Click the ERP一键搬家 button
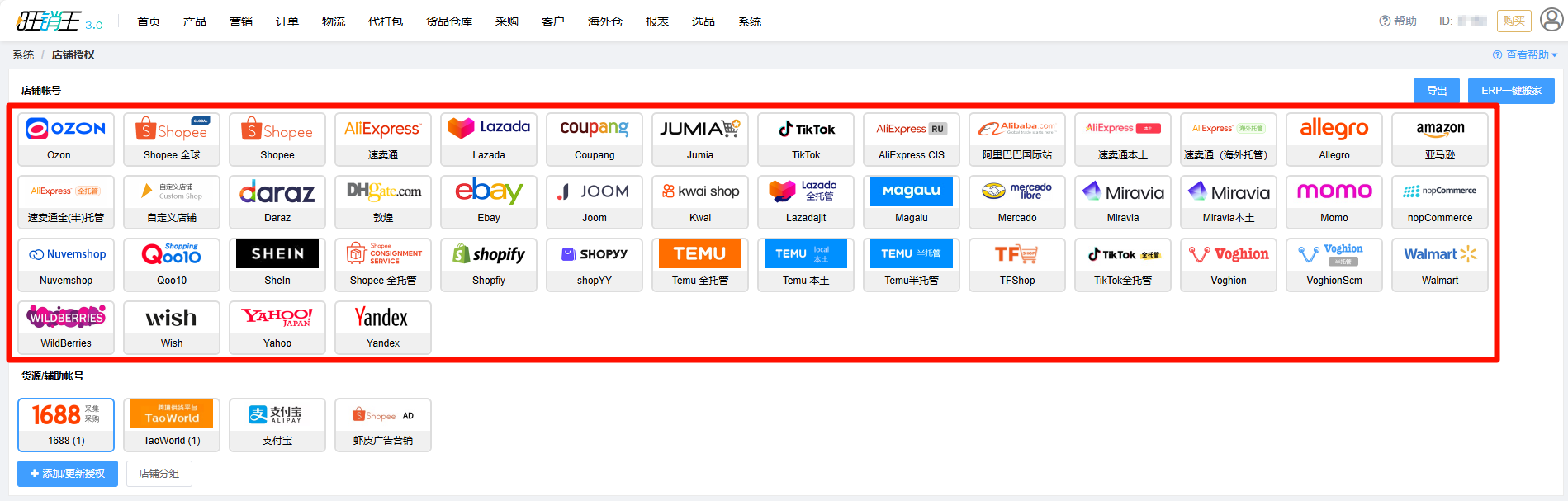This screenshot has width=1568, height=501. [x=1511, y=91]
